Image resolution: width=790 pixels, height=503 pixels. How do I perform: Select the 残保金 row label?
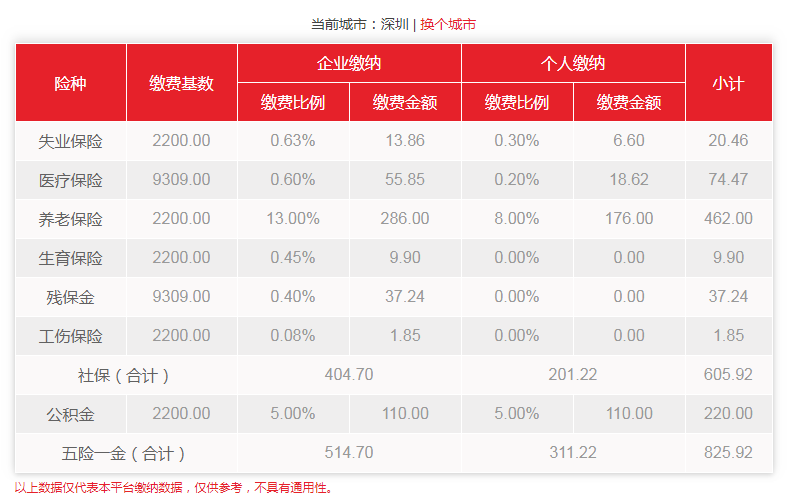pyautogui.click(x=71, y=297)
